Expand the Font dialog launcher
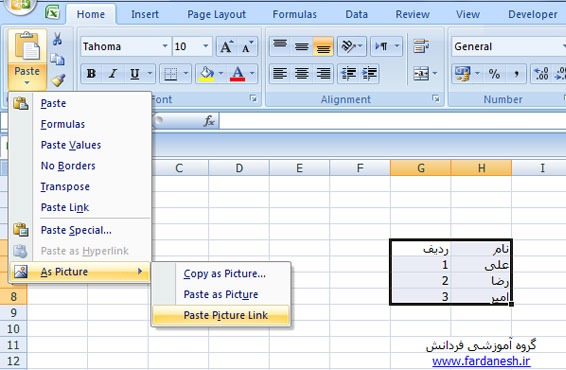The width and height of the screenshot is (566, 370). pyautogui.click(x=253, y=98)
